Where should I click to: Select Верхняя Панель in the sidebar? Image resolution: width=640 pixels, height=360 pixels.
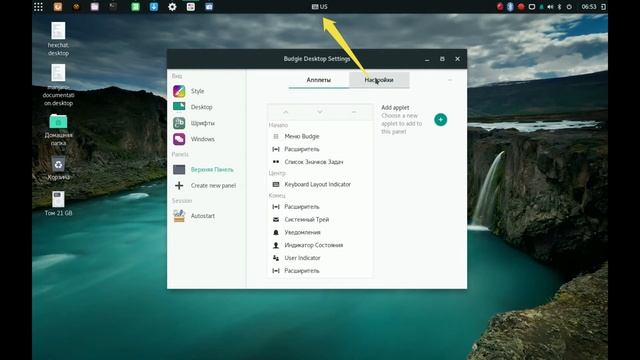207,169
